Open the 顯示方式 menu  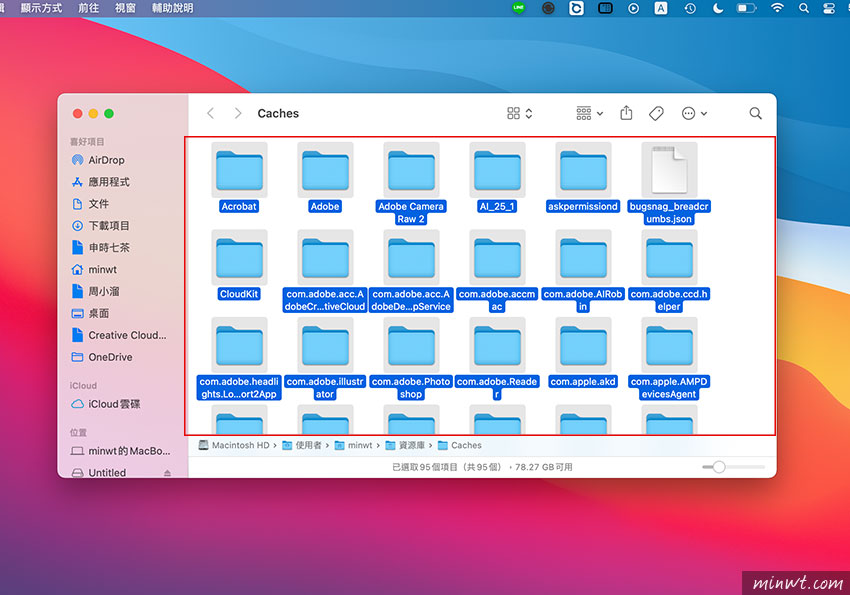[41, 8]
